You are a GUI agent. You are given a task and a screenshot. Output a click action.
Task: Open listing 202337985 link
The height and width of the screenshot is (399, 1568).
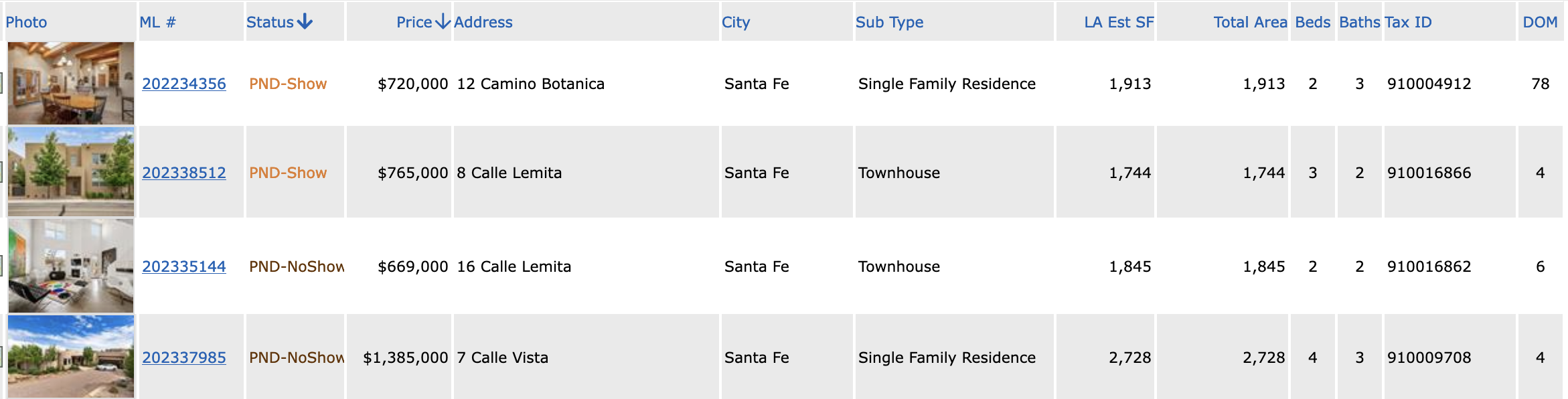point(184,357)
